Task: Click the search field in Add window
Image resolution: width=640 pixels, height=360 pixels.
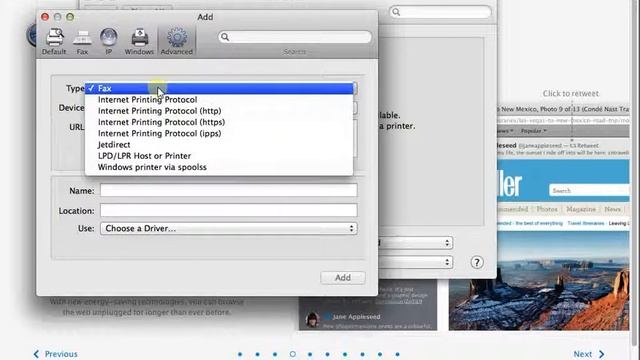Action: tap(295, 37)
